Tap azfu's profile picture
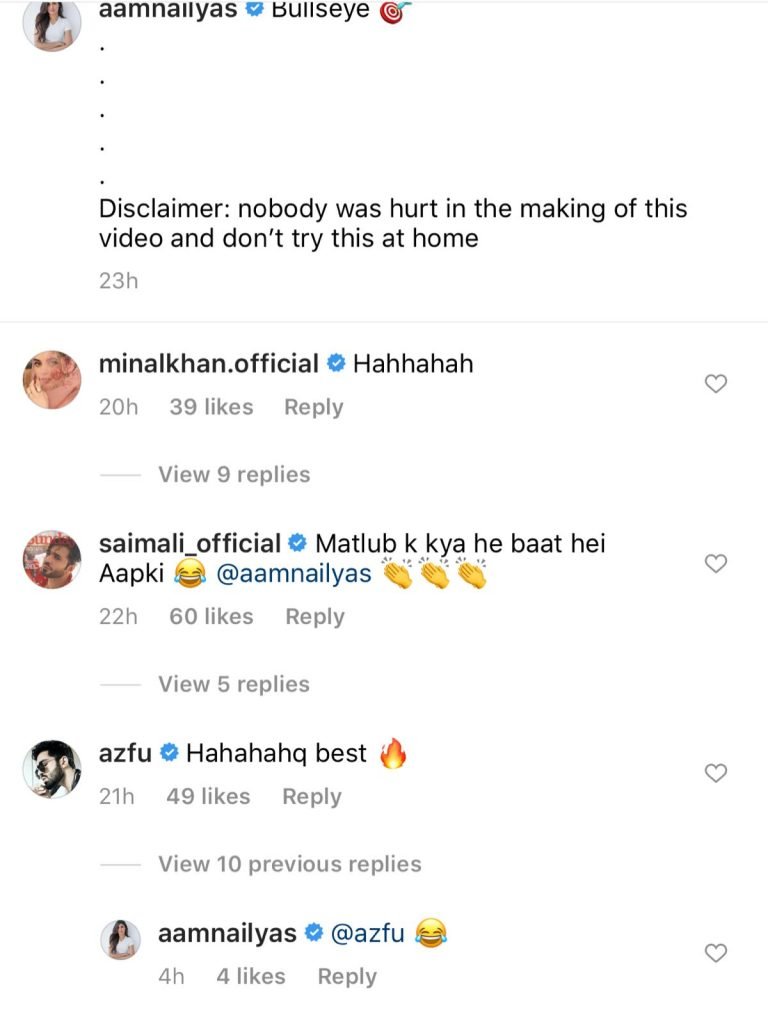The height and width of the screenshot is (1024, 768). (x=52, y=769)
